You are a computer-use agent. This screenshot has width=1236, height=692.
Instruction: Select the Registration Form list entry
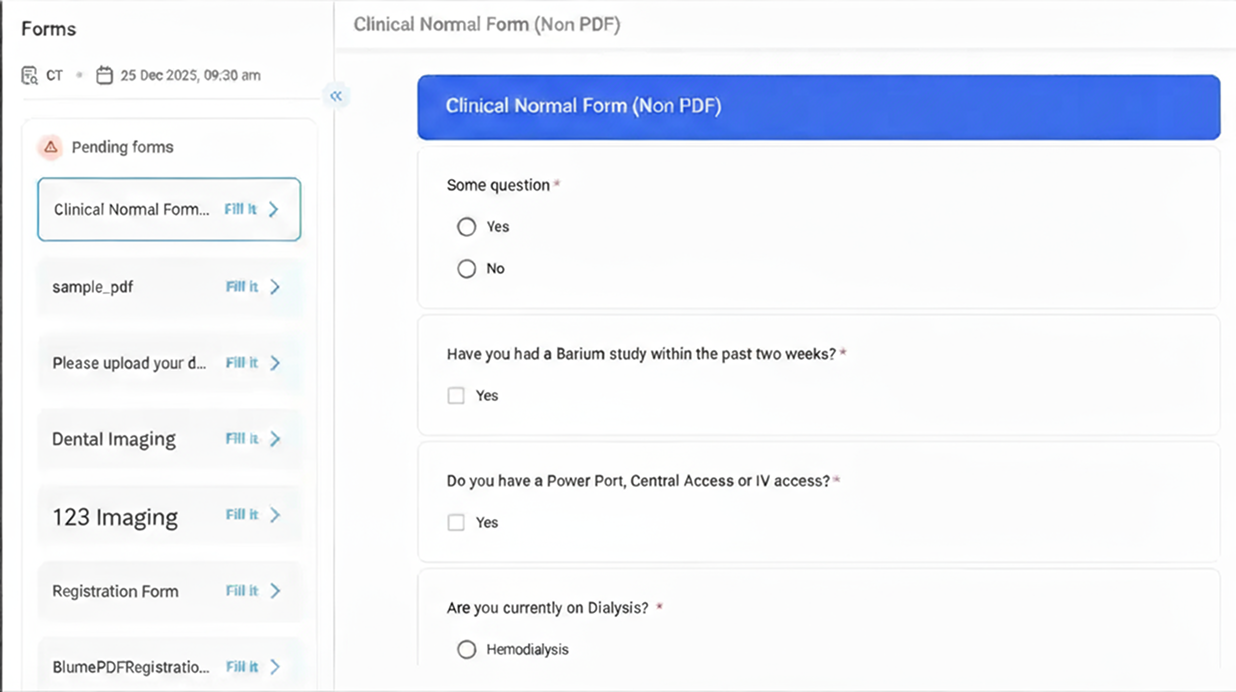[115, 591]
